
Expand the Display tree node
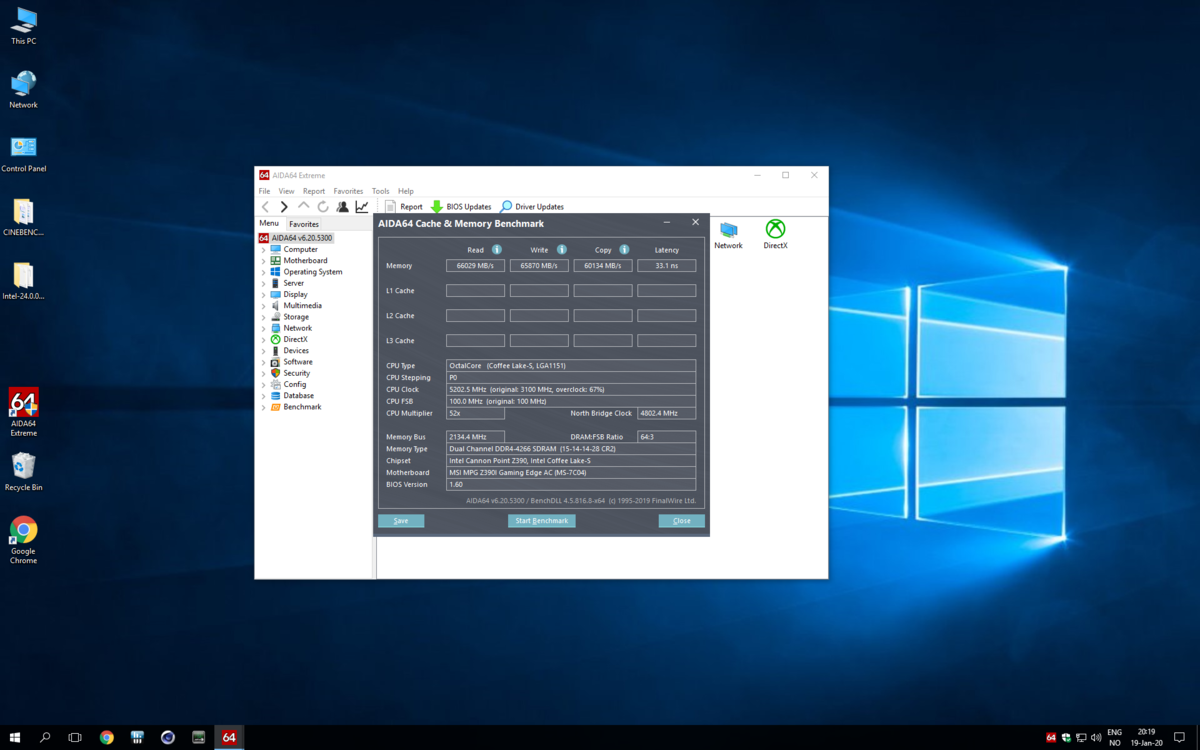(264, 294)
